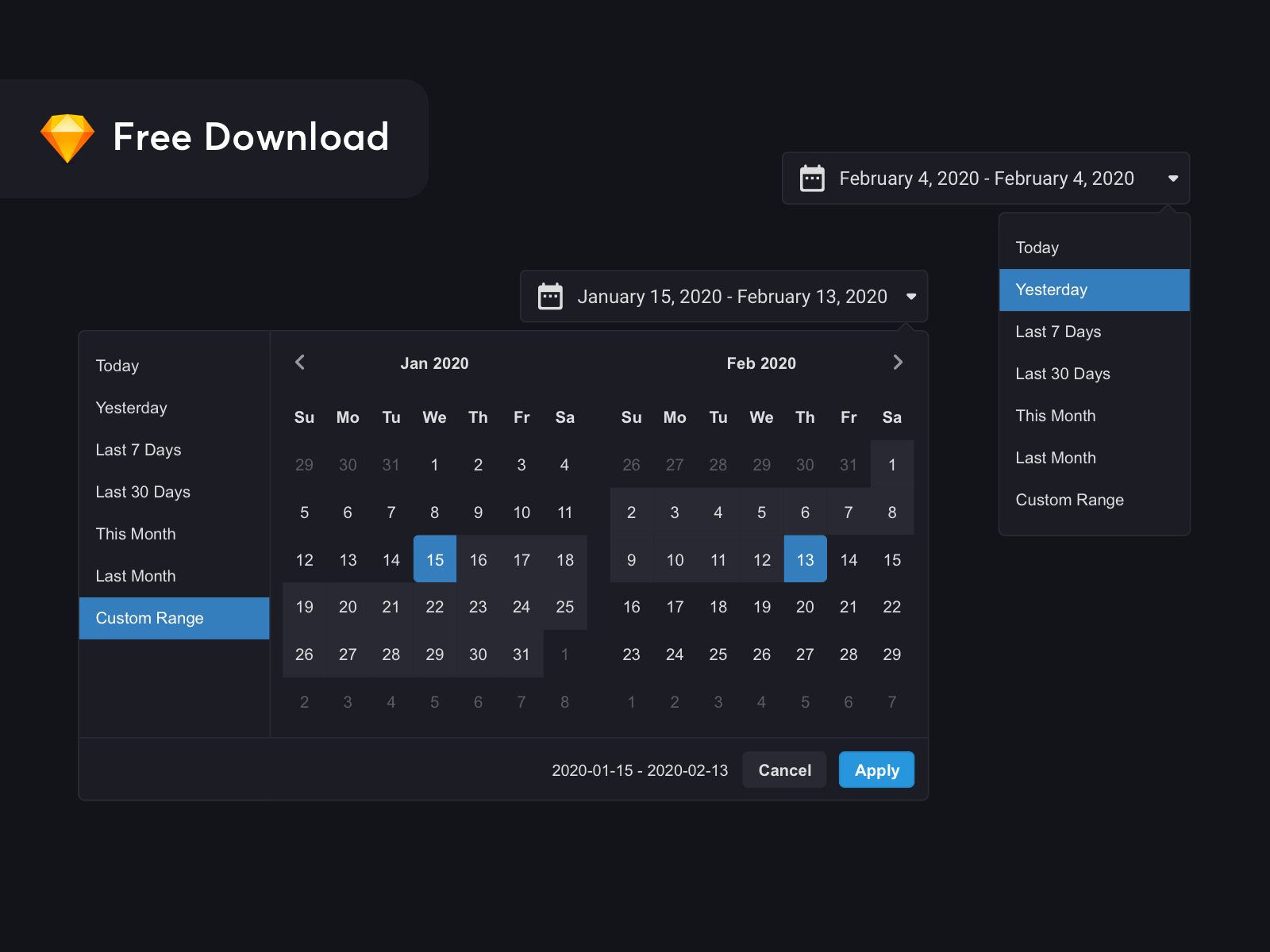Viewport: 1270px width, 952px height.
Task: Click the left chevron to view previous month
Action: [x=300, y=363]
